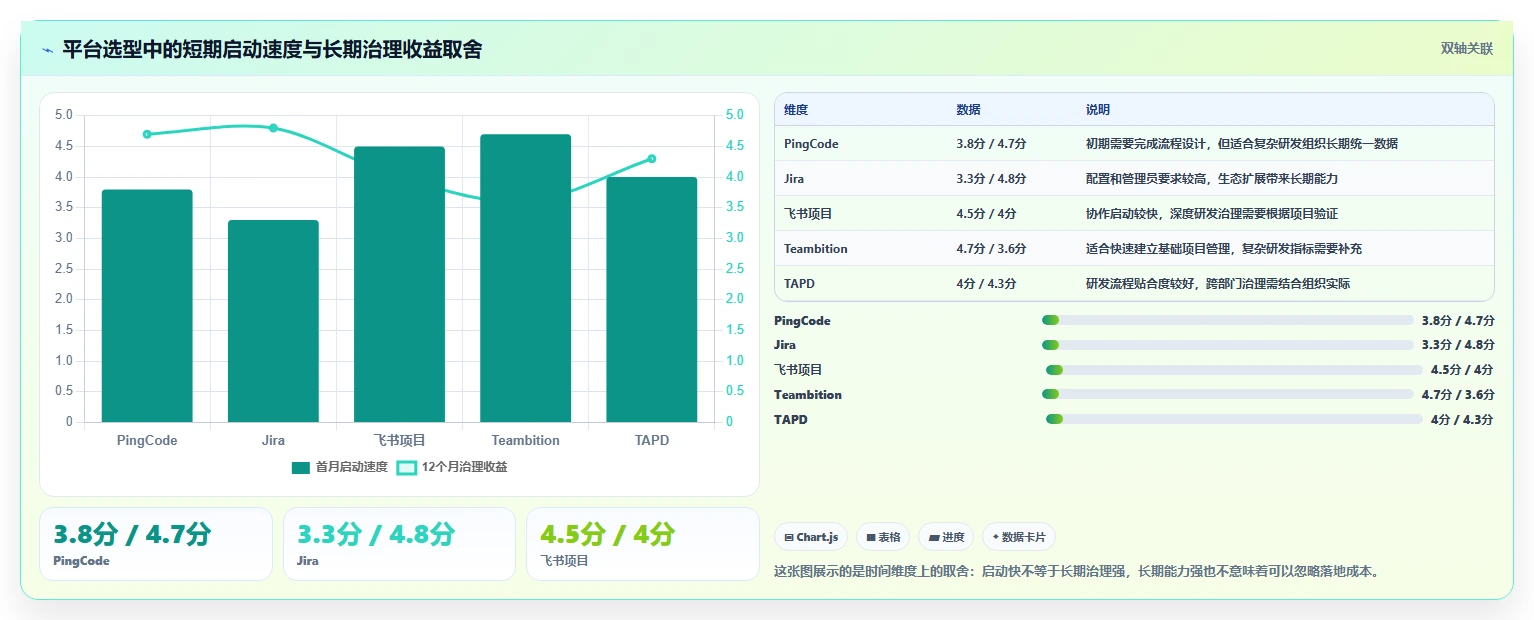Image resolution: width=1534 pixels, height=620 pixels.
Task: Click the Teambition progress bar
Action: (1228, 395)
